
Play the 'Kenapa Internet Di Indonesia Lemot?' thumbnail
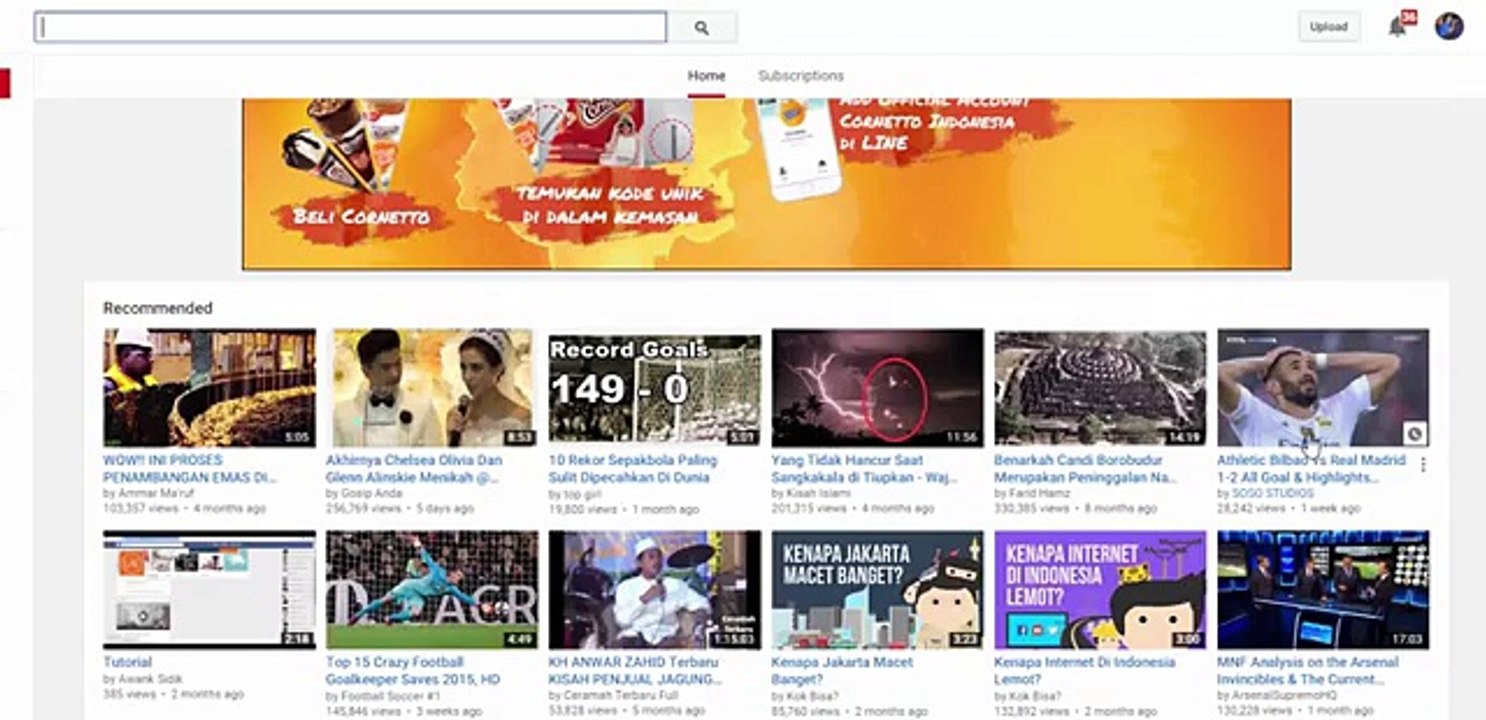(x=1100, y=590)
